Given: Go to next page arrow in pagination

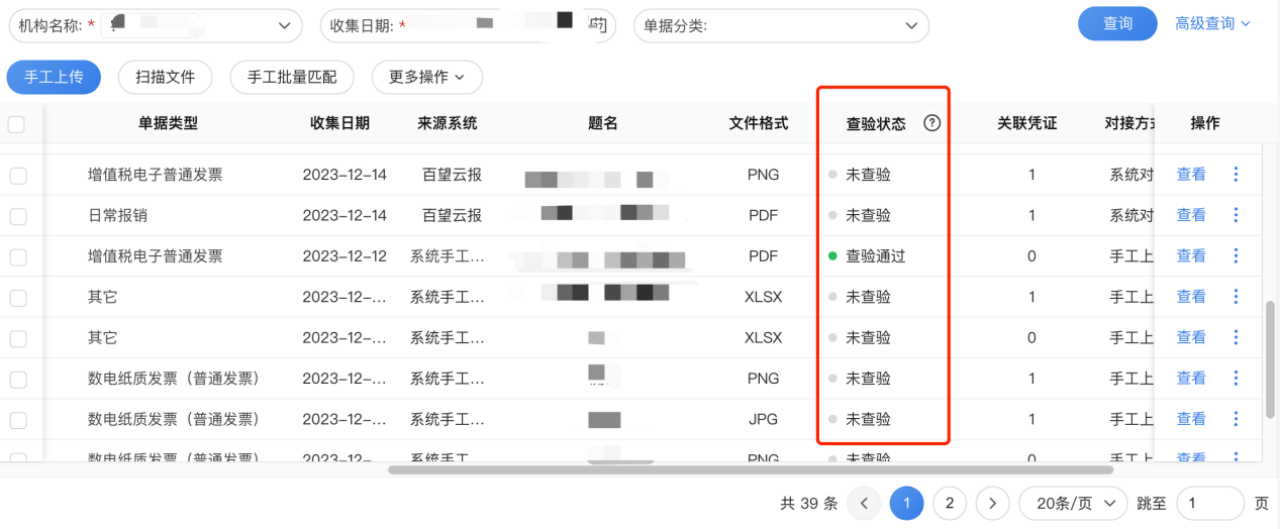Looking at the screenshot, I should (x=992, y=503).
